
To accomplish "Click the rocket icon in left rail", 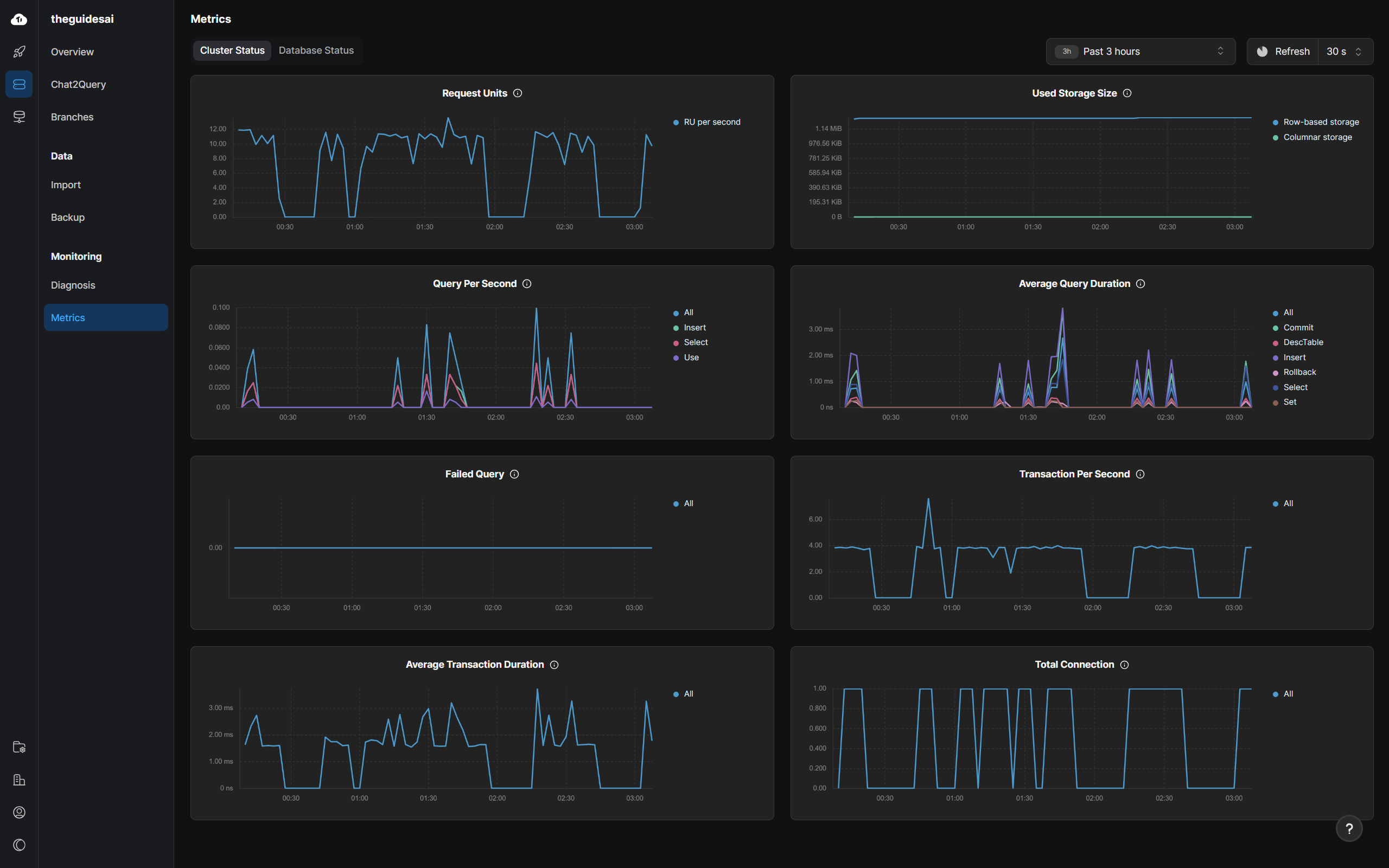I will (x=19, y=52).
